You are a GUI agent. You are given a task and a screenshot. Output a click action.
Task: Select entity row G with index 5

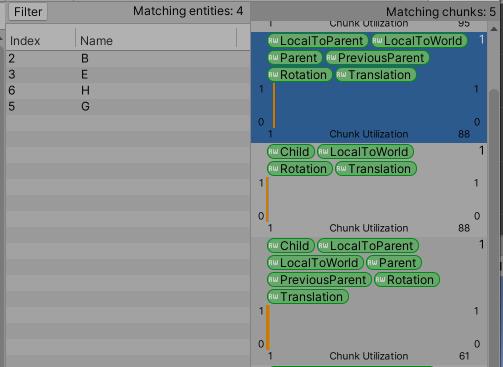pos(128,106)
